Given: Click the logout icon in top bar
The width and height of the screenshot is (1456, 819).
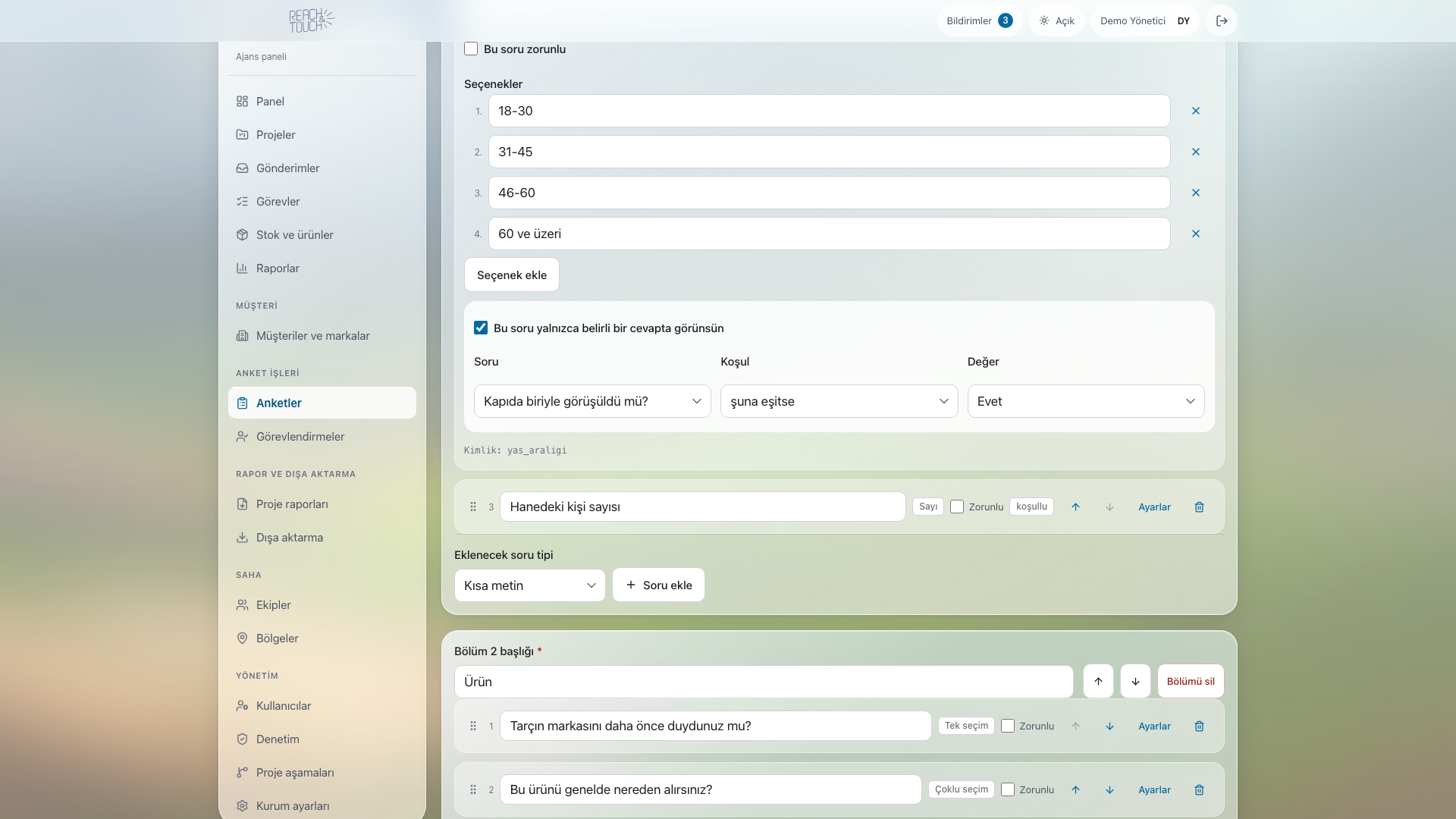Looking at the screenshot, I should point(1222,20).
